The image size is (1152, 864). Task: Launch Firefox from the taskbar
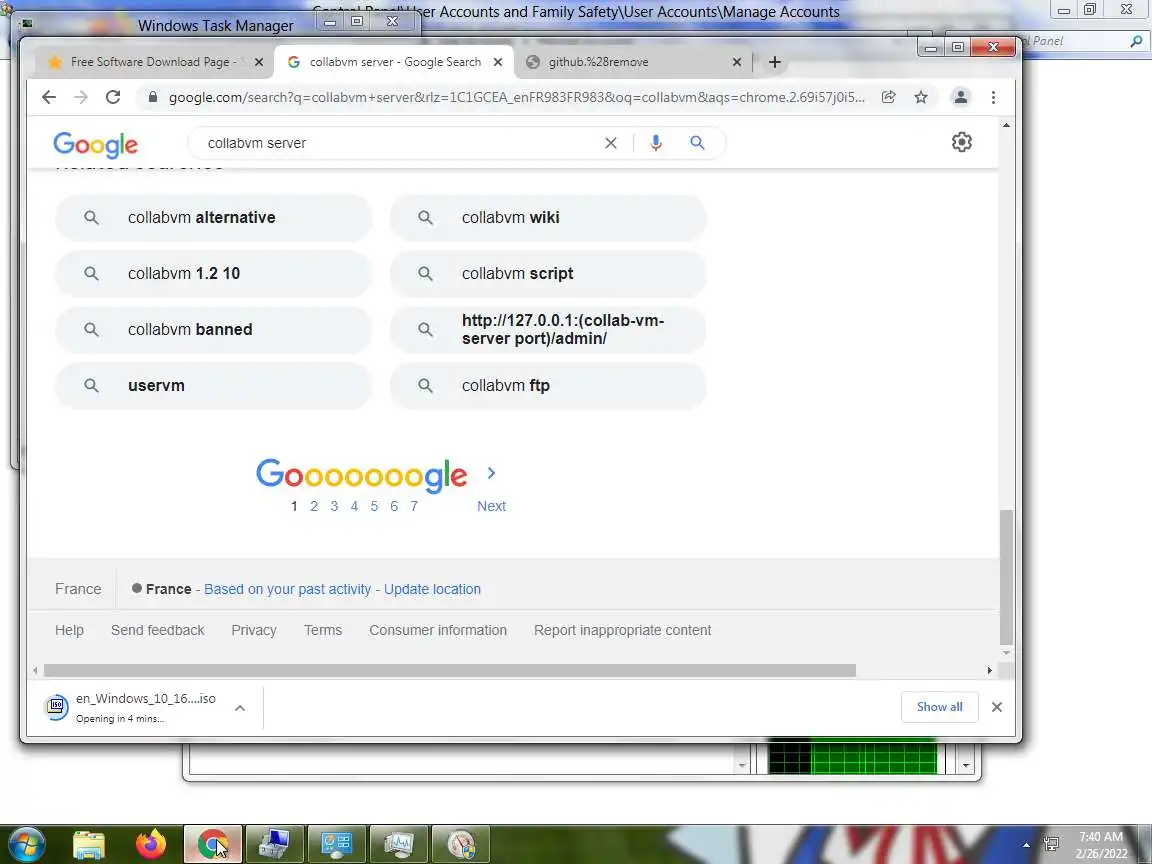151,844
